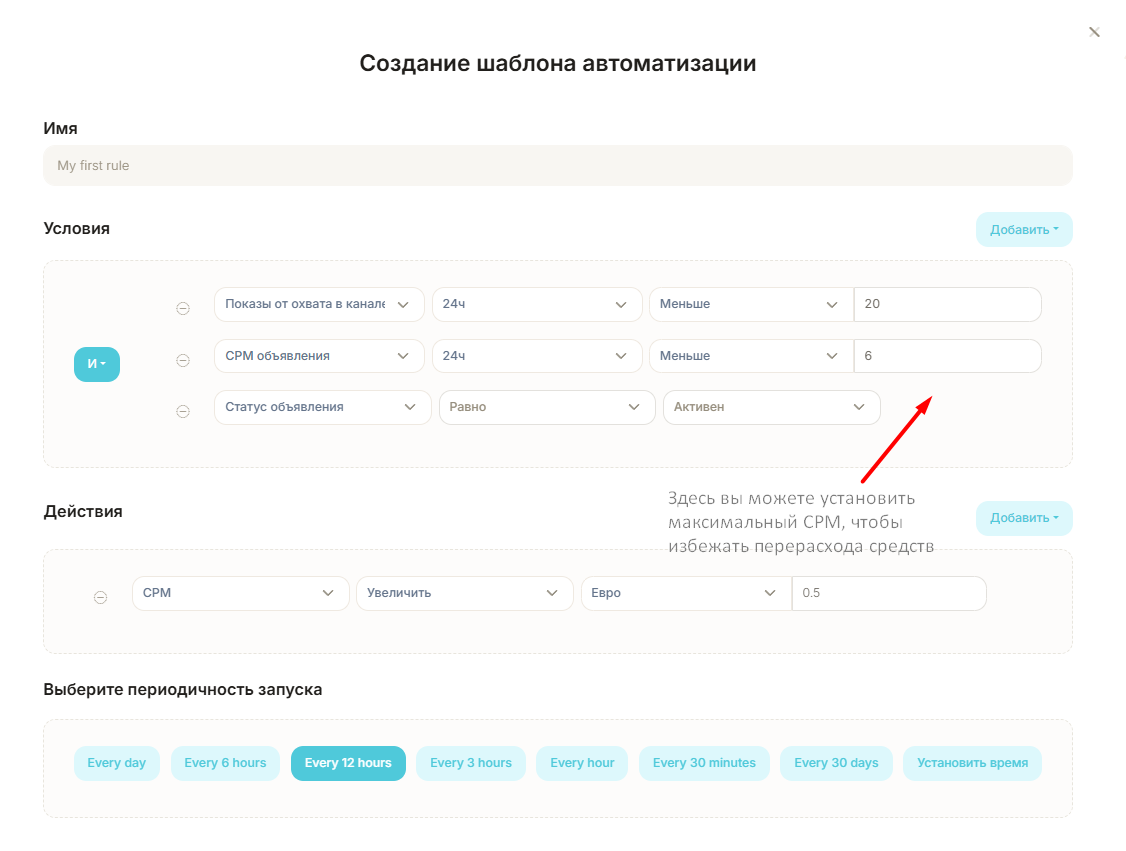Toggle the 'И' logic operator button
Screen dimensions: 1126x851
(x=97, y=364)
